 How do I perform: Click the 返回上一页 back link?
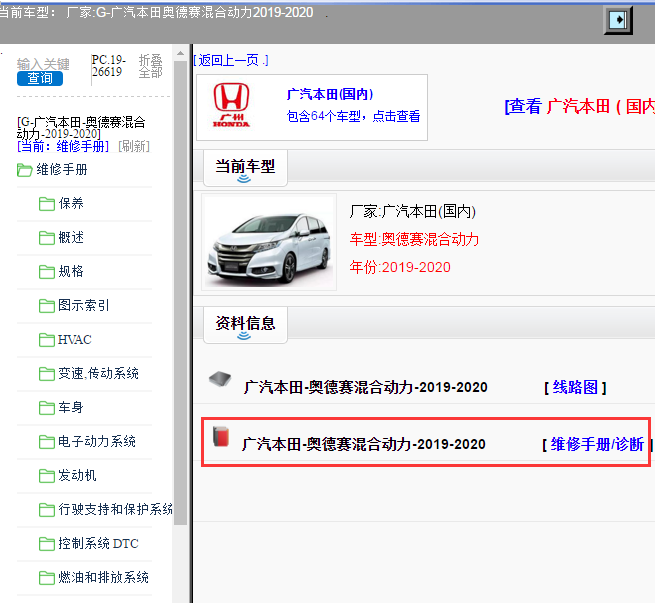231,61
